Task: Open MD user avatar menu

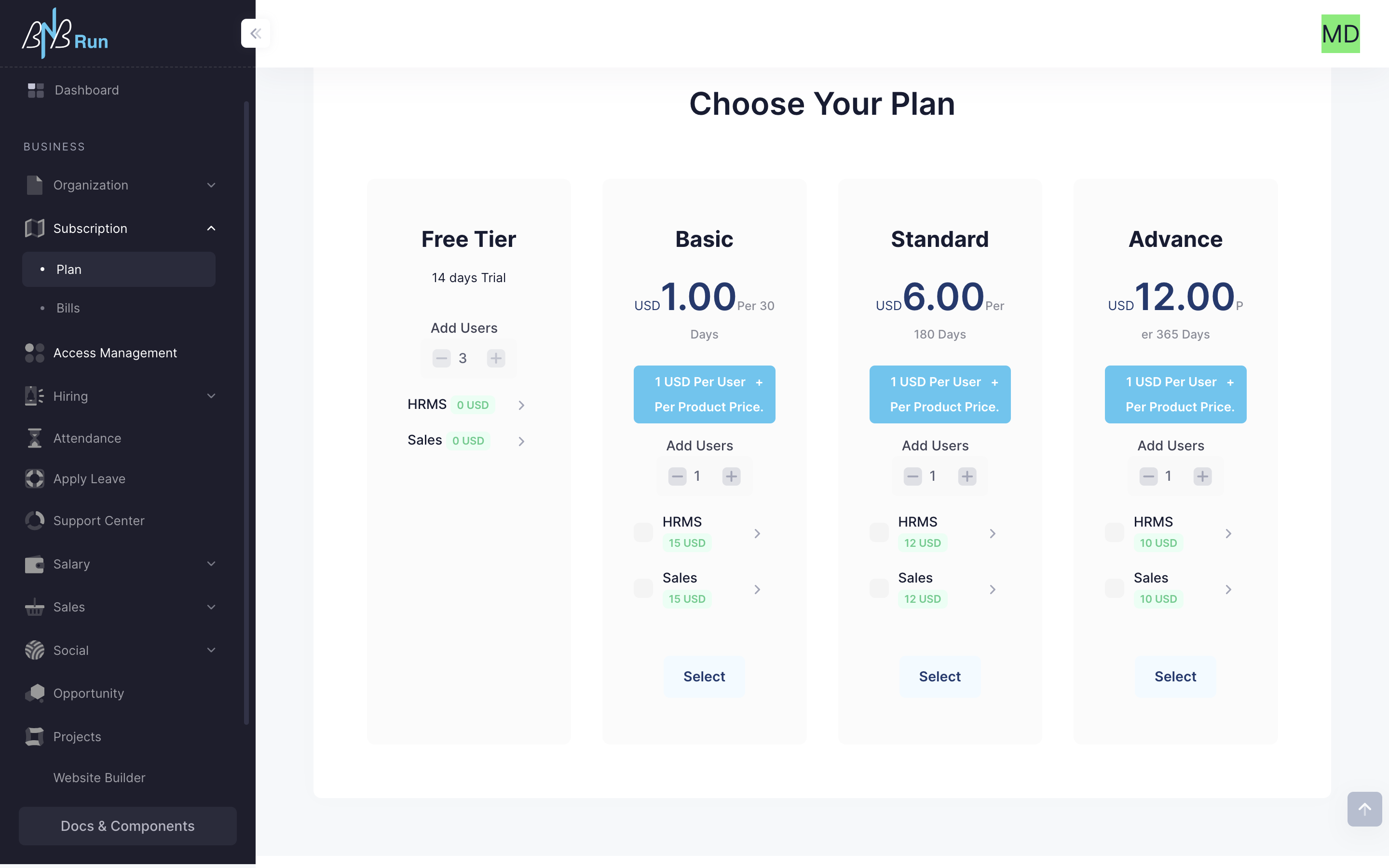Action: [1340, 34]
